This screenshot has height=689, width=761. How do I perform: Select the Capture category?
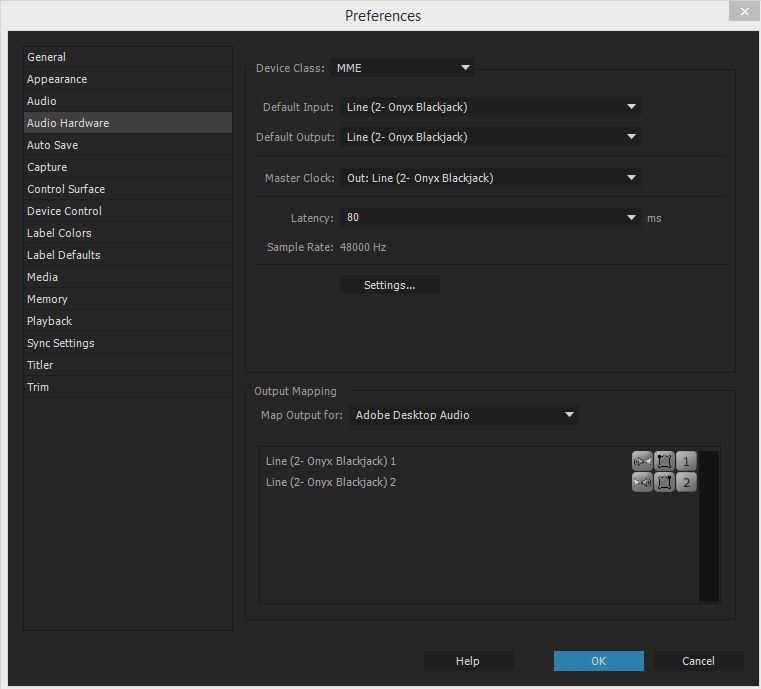128,167
